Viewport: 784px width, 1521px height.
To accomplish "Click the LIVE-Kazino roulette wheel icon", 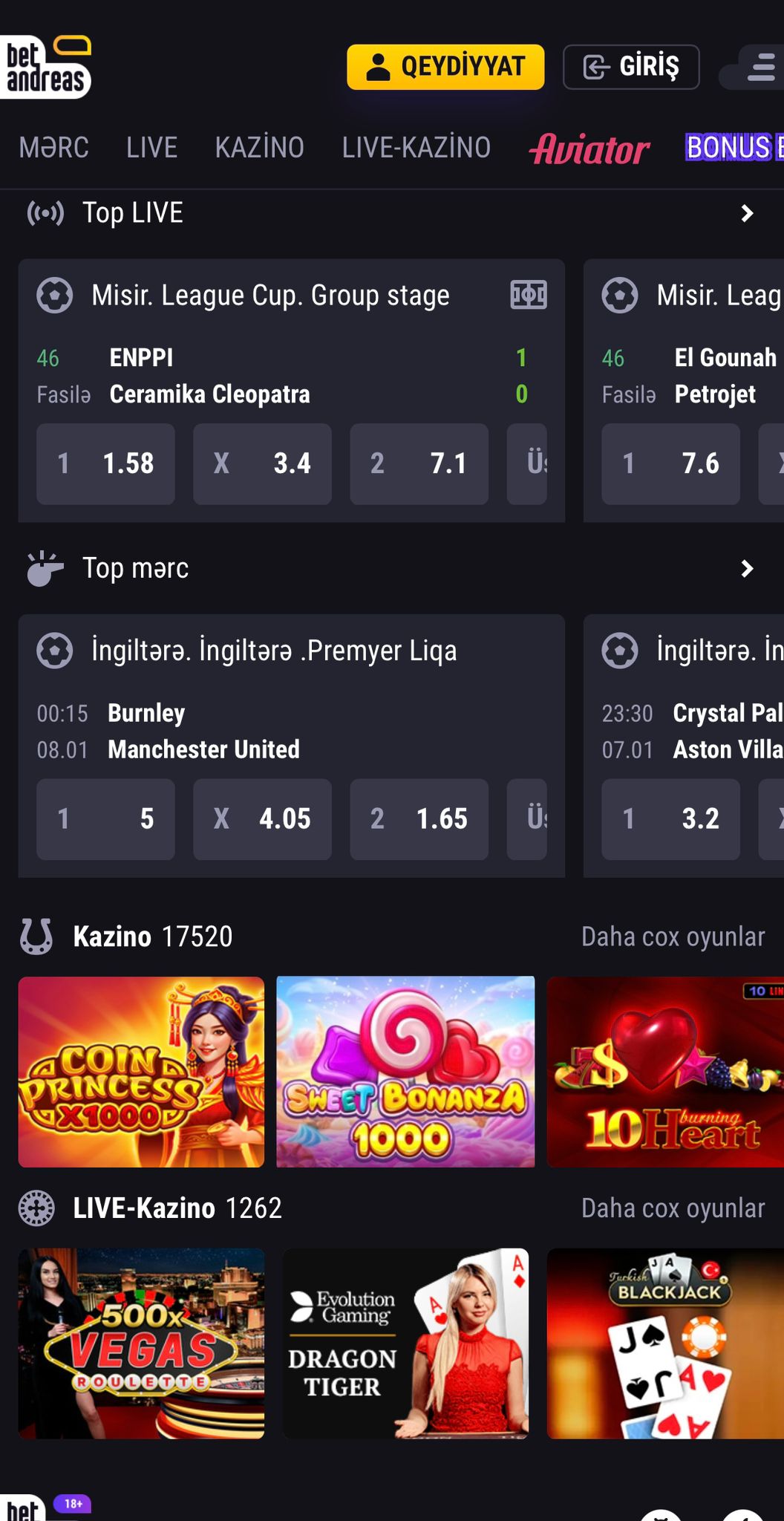I will pos(36,1208).
